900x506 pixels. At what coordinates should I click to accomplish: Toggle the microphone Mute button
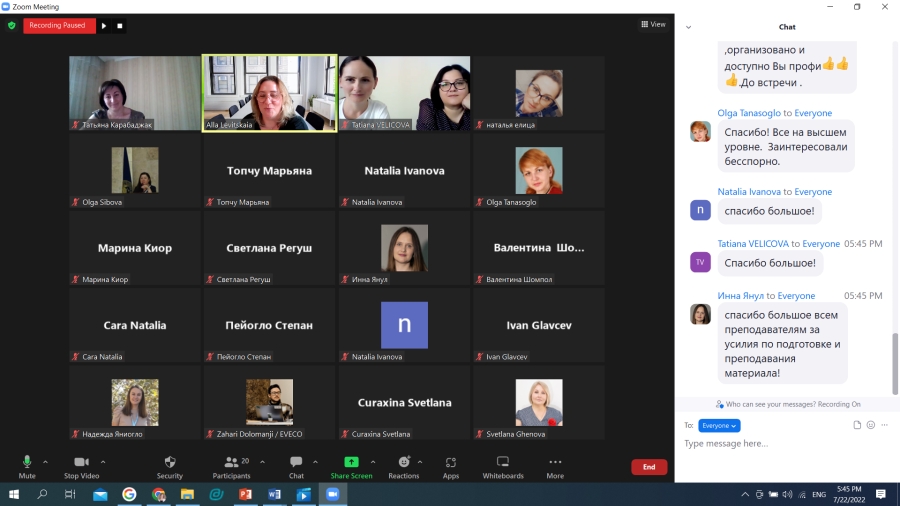click(27, 462)
